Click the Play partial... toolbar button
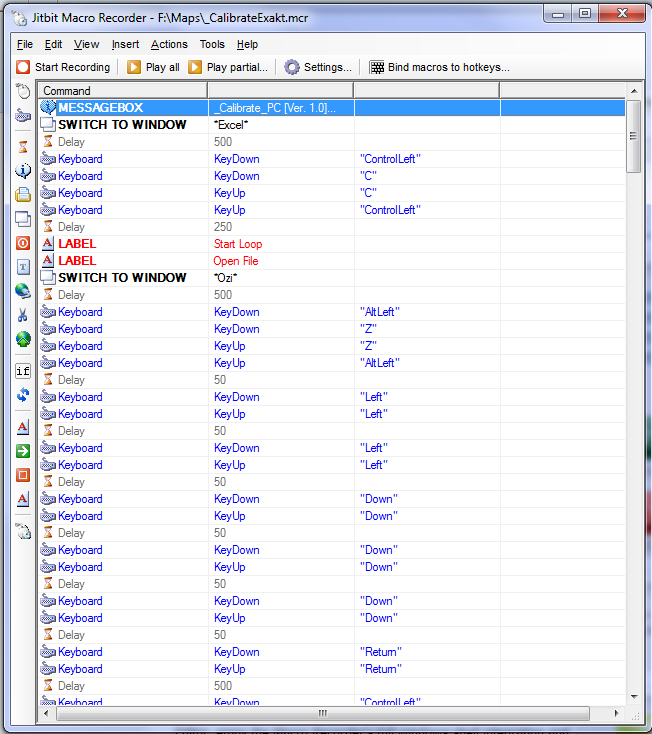652x734 pixels. (228, 67)
